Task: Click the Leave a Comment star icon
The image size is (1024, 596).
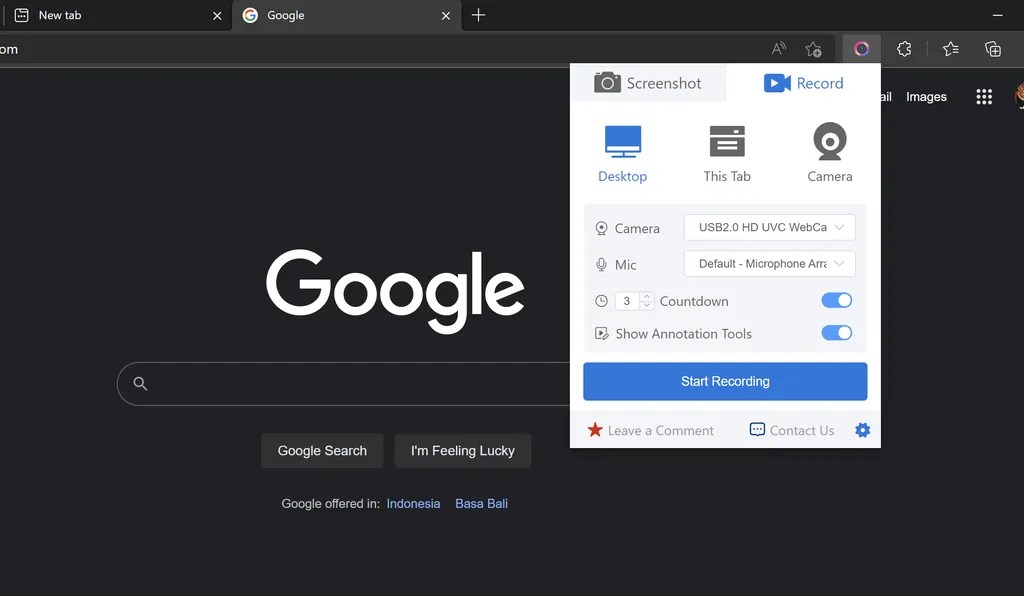Action: click(x=595, y=430)
